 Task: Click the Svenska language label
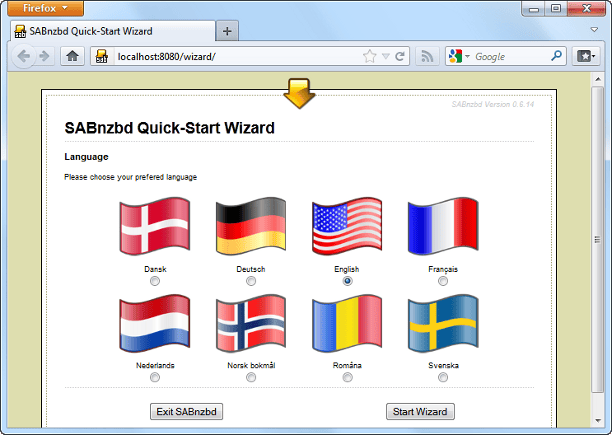pos(443,366)
